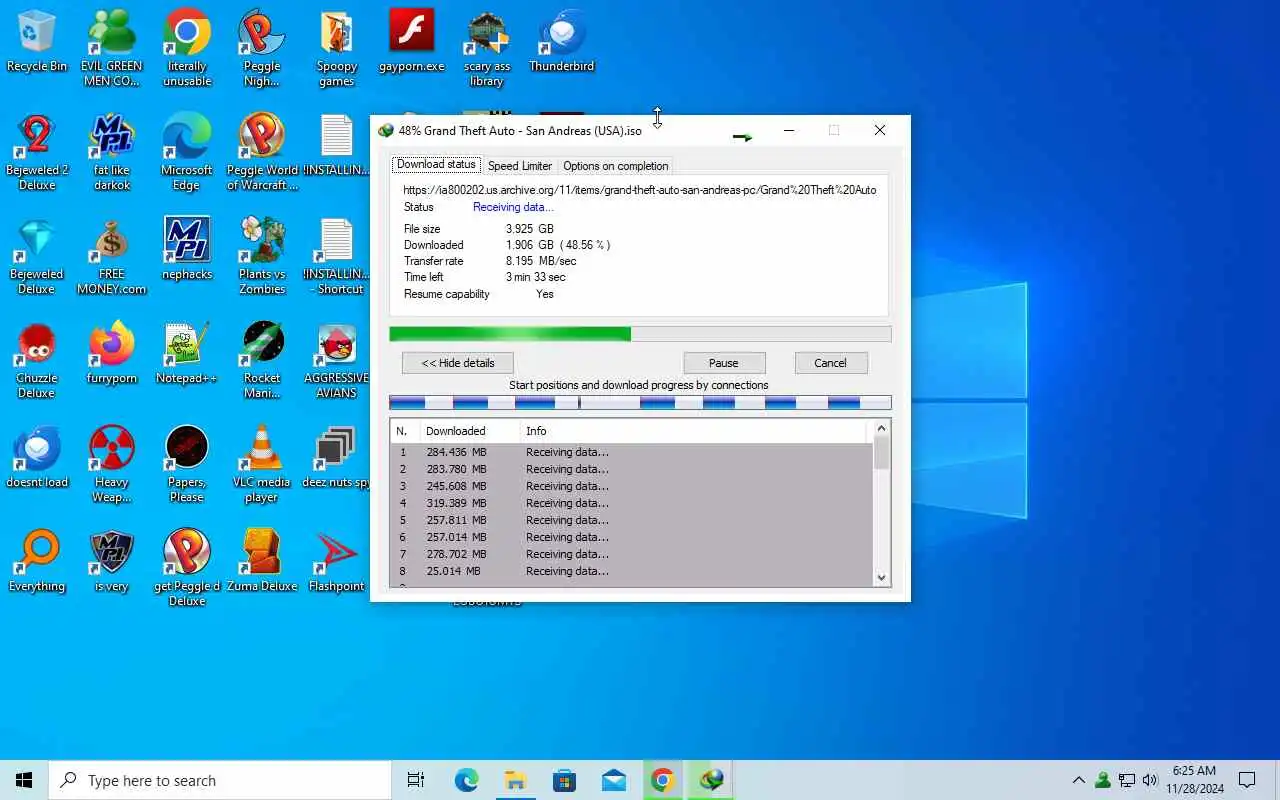Launch Zuma Deluxe desktop shortcut
Screen dimensions: 1280x800
click(262, 560)
